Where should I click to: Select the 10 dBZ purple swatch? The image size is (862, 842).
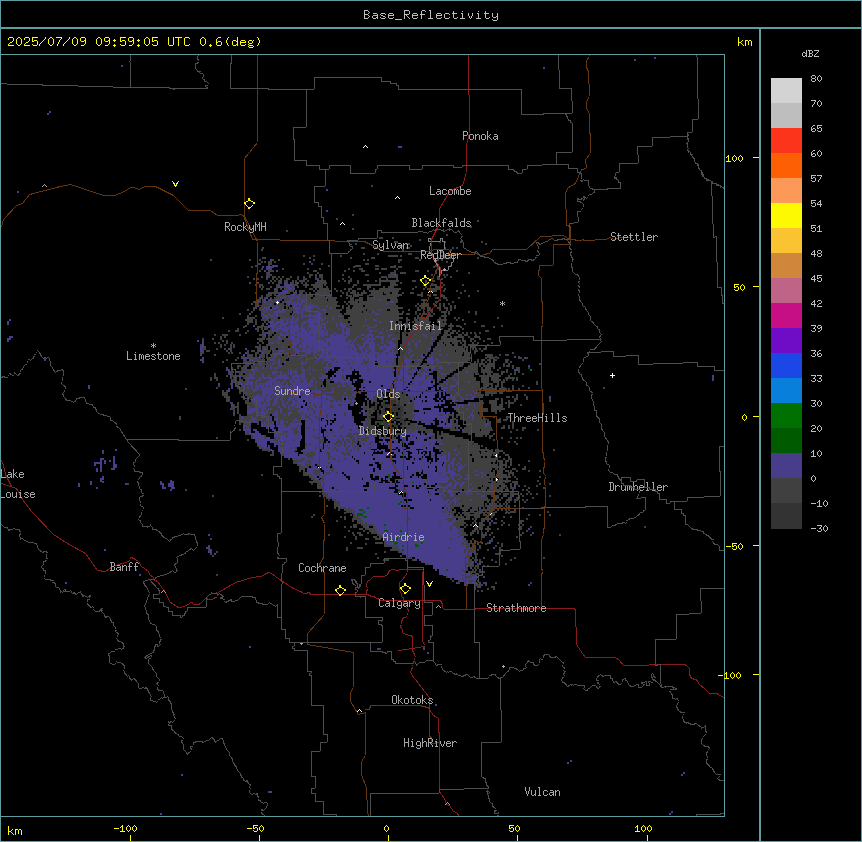[786, 466]
